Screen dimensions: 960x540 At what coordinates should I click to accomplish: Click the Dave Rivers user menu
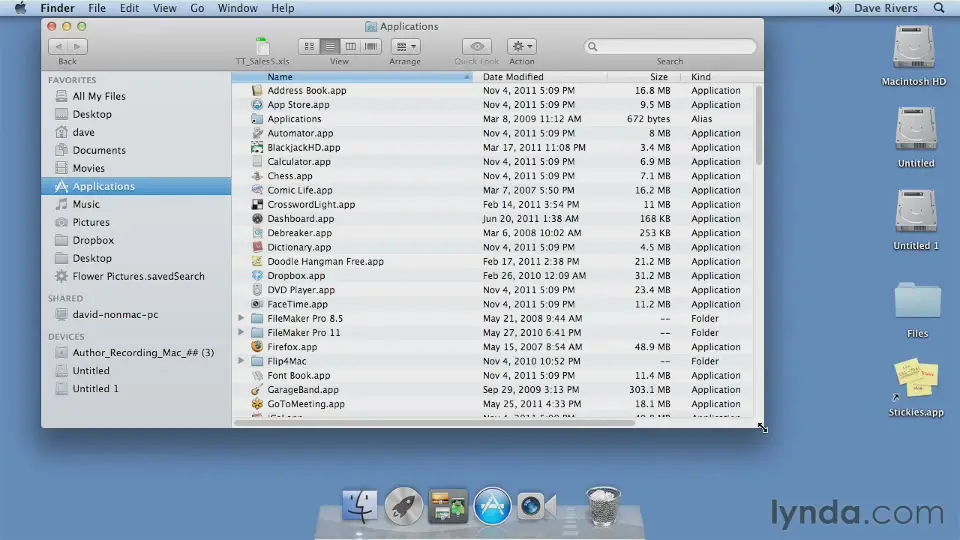pos(885,8)
